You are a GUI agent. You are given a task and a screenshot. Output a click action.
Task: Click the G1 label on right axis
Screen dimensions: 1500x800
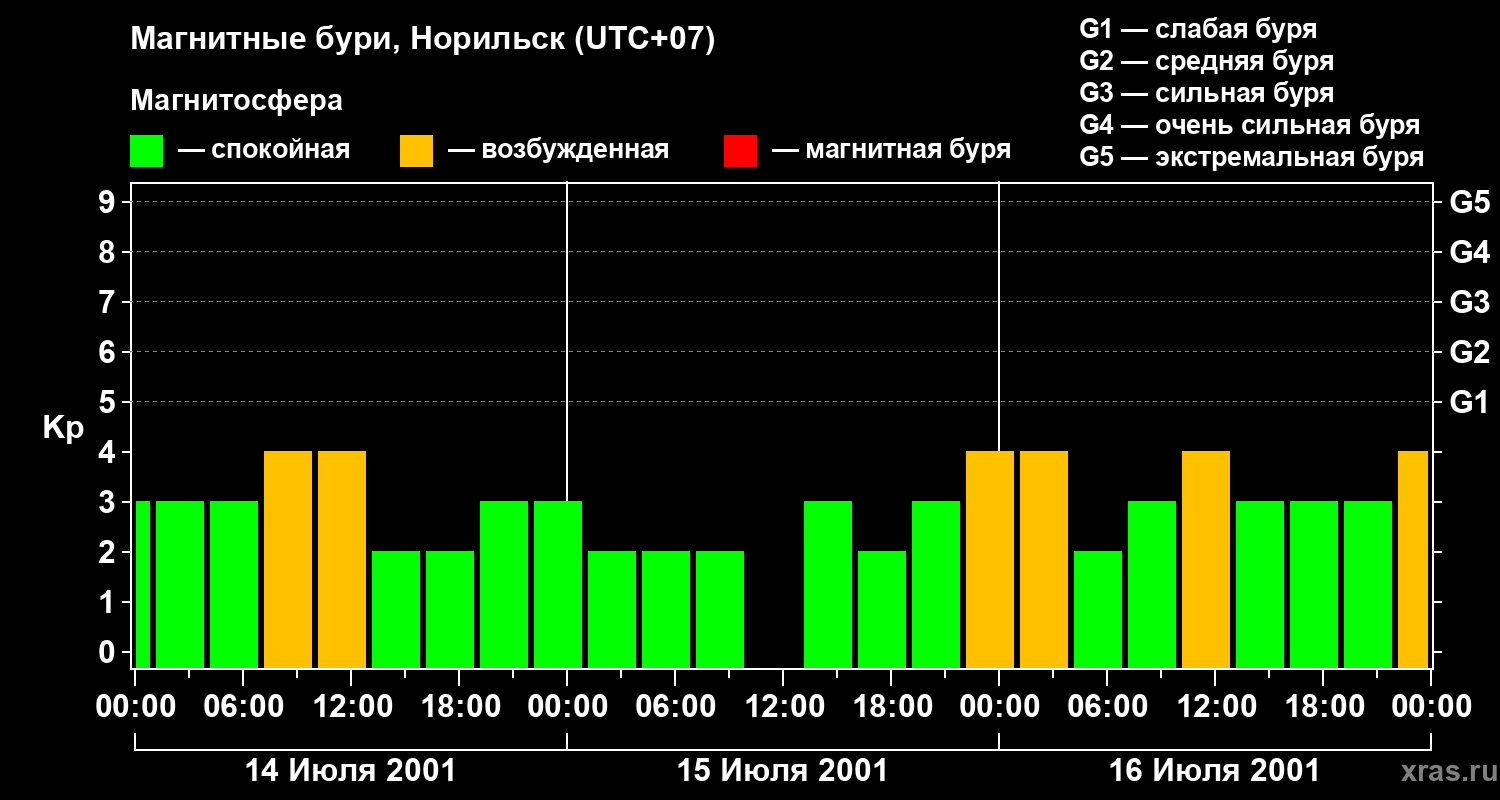(x=1469, y=403)
